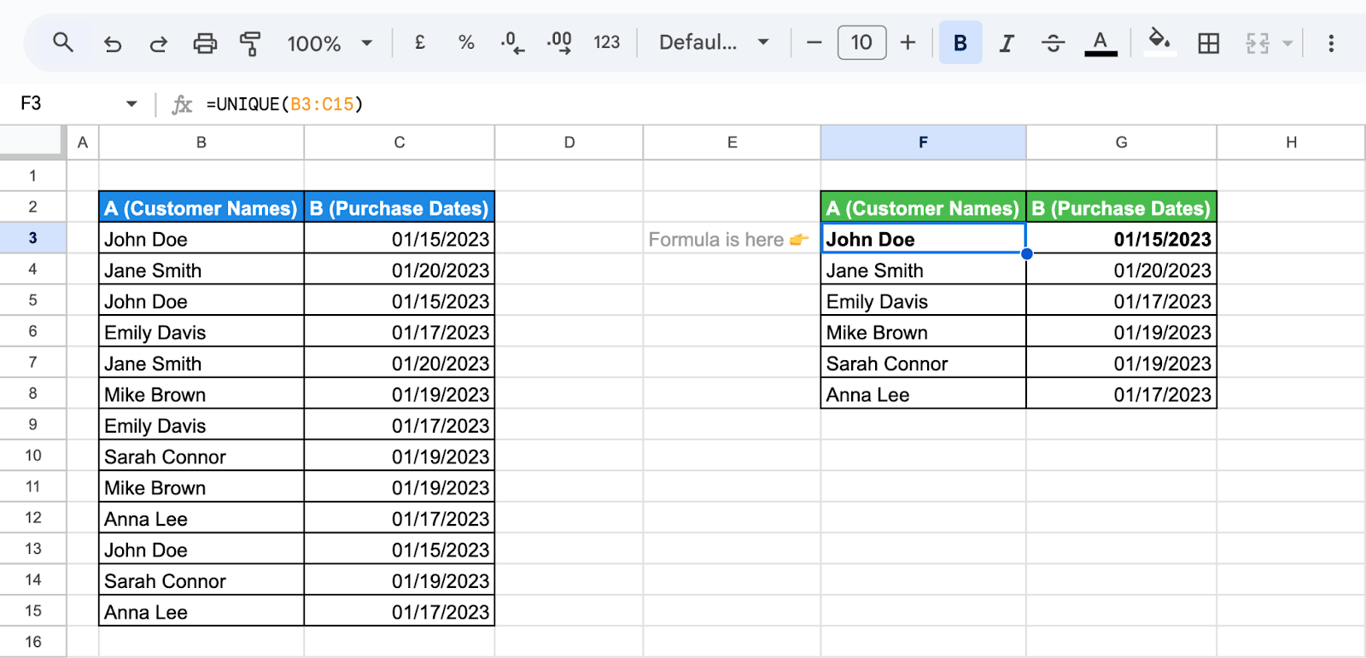Toggle bold formatting
Viewport: 1366px width, 658px height.
point(960,43)
